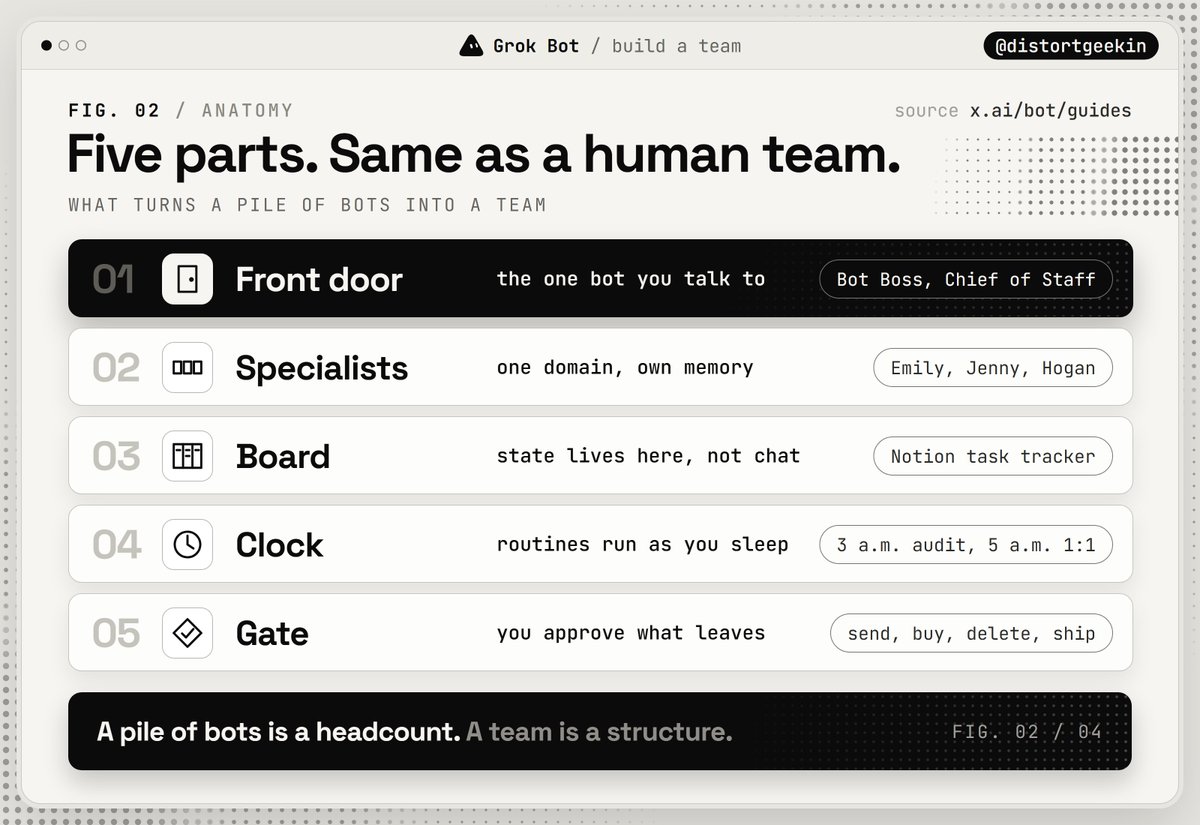Click the "send, buy, delete, ship" pill
Screen dimensions: 1200x825
tap(971, 633)
